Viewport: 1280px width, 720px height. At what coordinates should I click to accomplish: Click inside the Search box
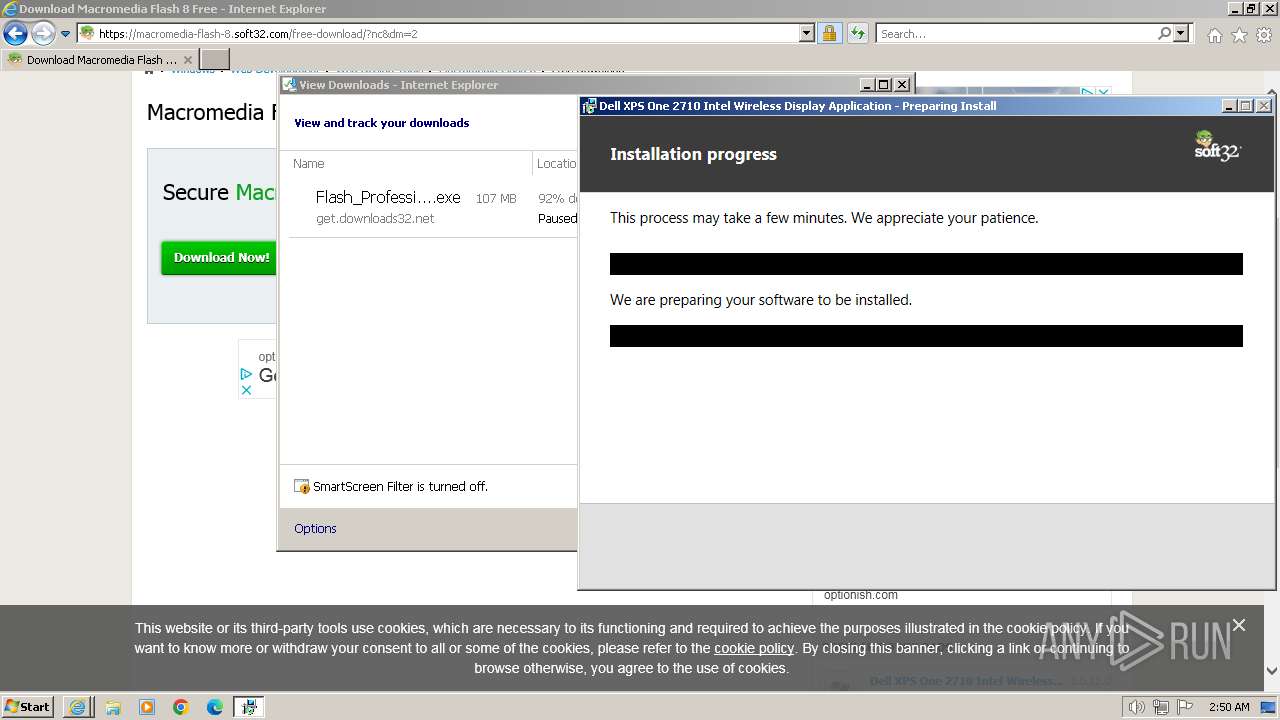coord(1016,33)
